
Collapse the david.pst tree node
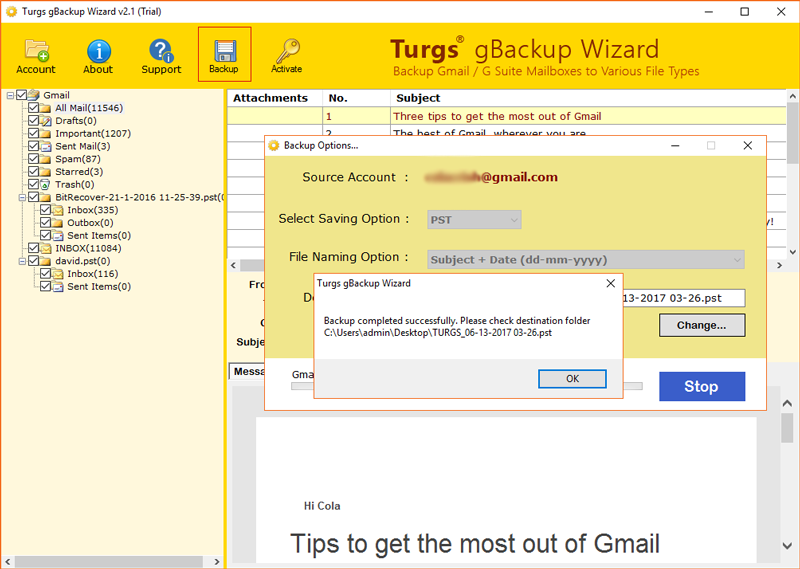[22, 261]
